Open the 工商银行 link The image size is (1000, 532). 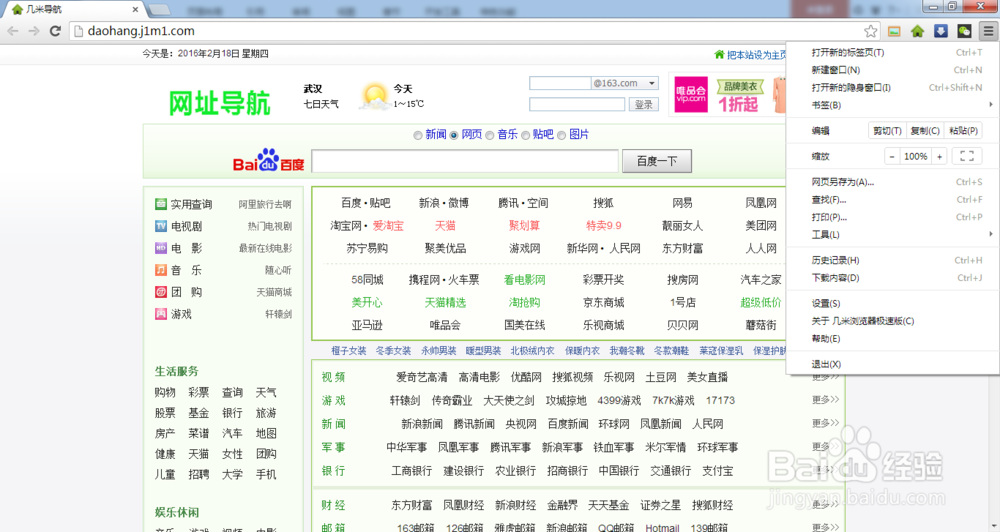pos(411,471)
